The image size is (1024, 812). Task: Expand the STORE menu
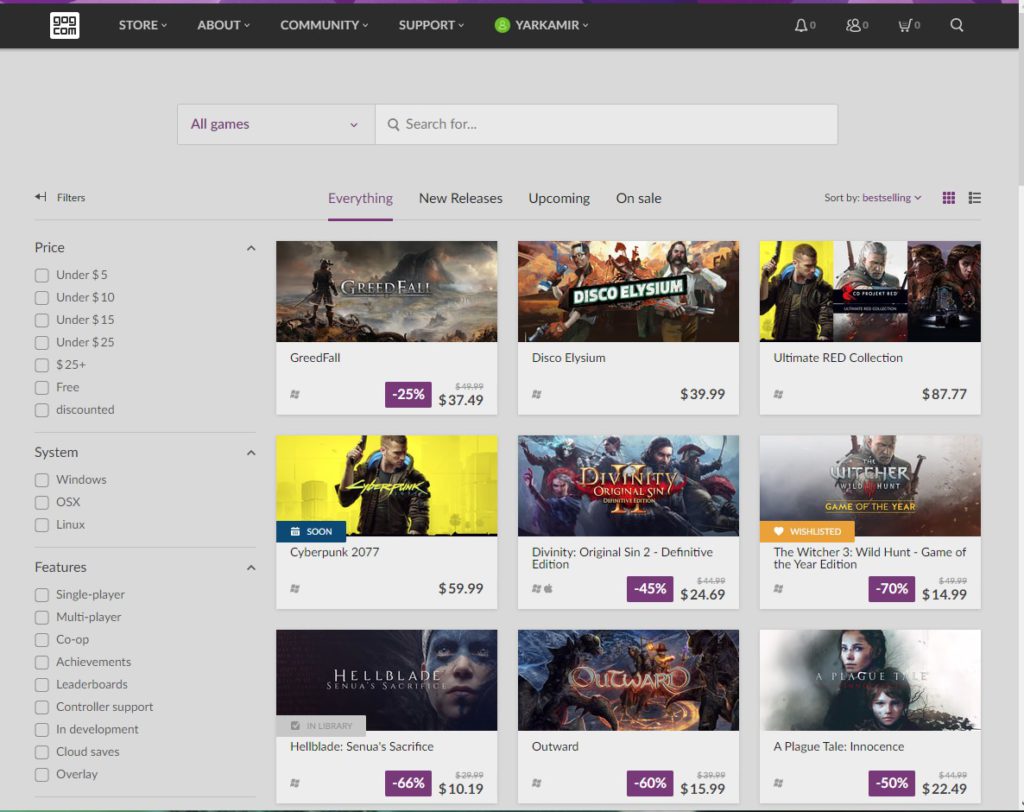(142, 25)
